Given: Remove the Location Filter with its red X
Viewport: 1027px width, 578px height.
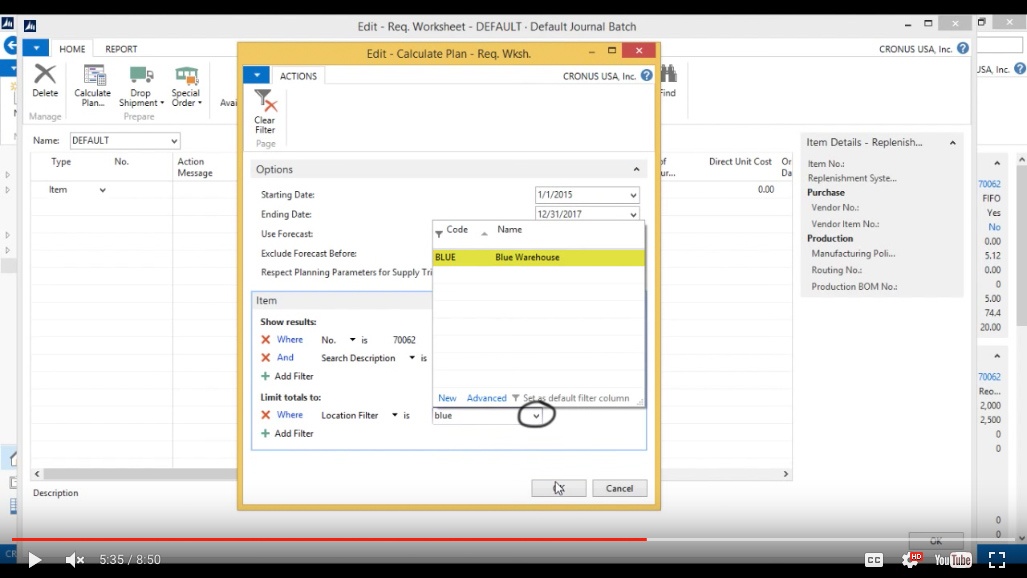Looking at the screenshot, I should pyautogui.click(x=265, y=415).
